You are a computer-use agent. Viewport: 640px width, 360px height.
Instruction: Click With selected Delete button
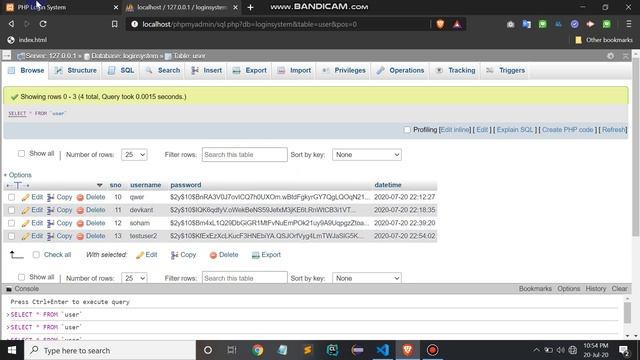coord(224,255)
